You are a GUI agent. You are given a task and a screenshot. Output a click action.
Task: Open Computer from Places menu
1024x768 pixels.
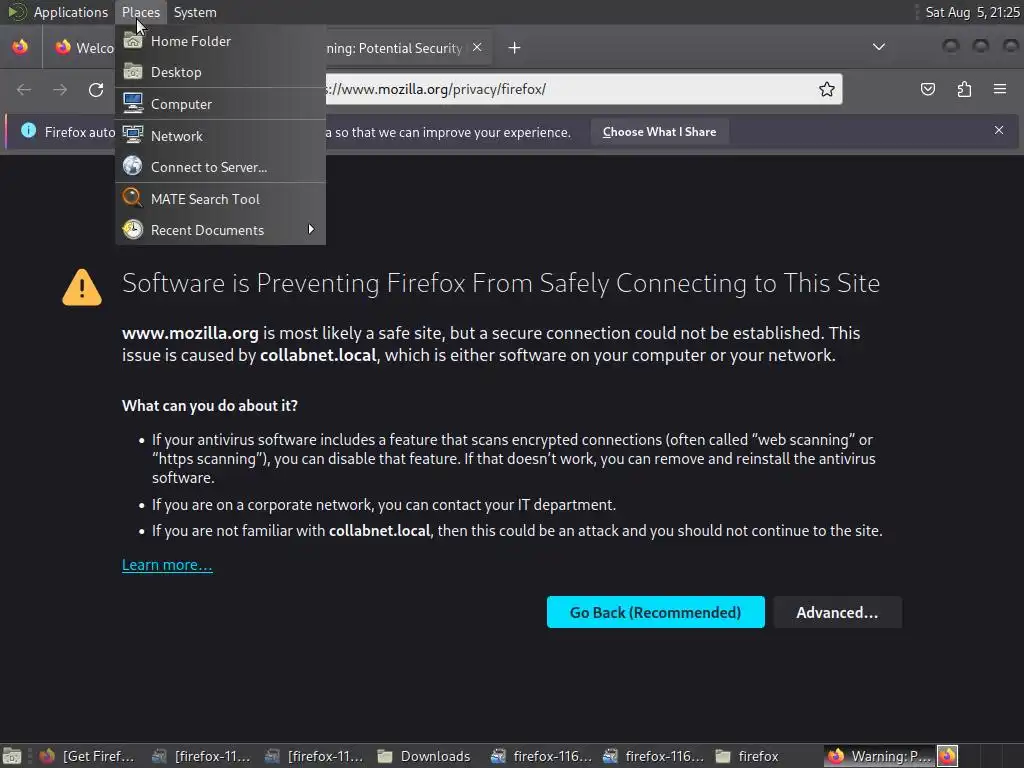point(220,104)
